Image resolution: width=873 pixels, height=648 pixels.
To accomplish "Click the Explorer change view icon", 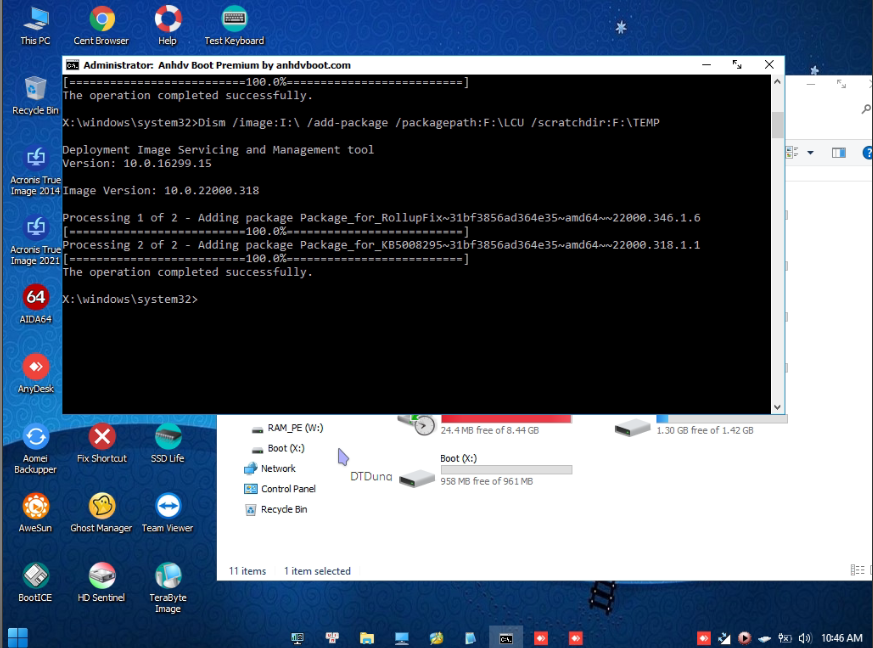I will [792, 153].
